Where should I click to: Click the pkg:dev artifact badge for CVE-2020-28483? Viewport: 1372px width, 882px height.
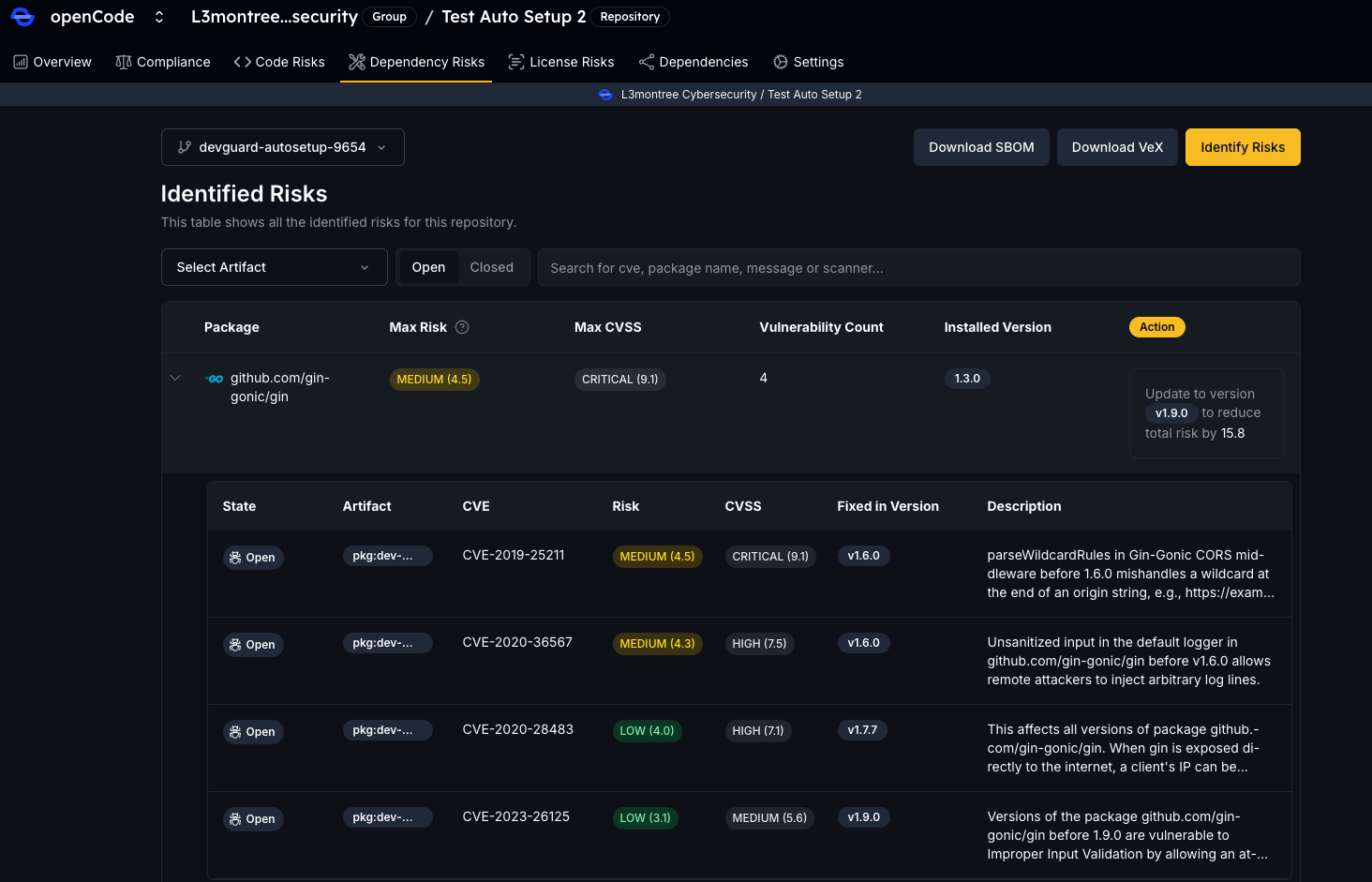(387, 730)
